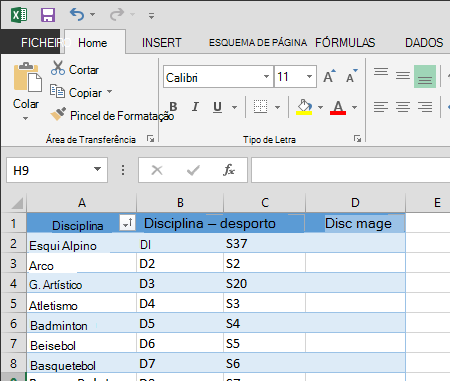Increase font size with large A

coord(329,76)
